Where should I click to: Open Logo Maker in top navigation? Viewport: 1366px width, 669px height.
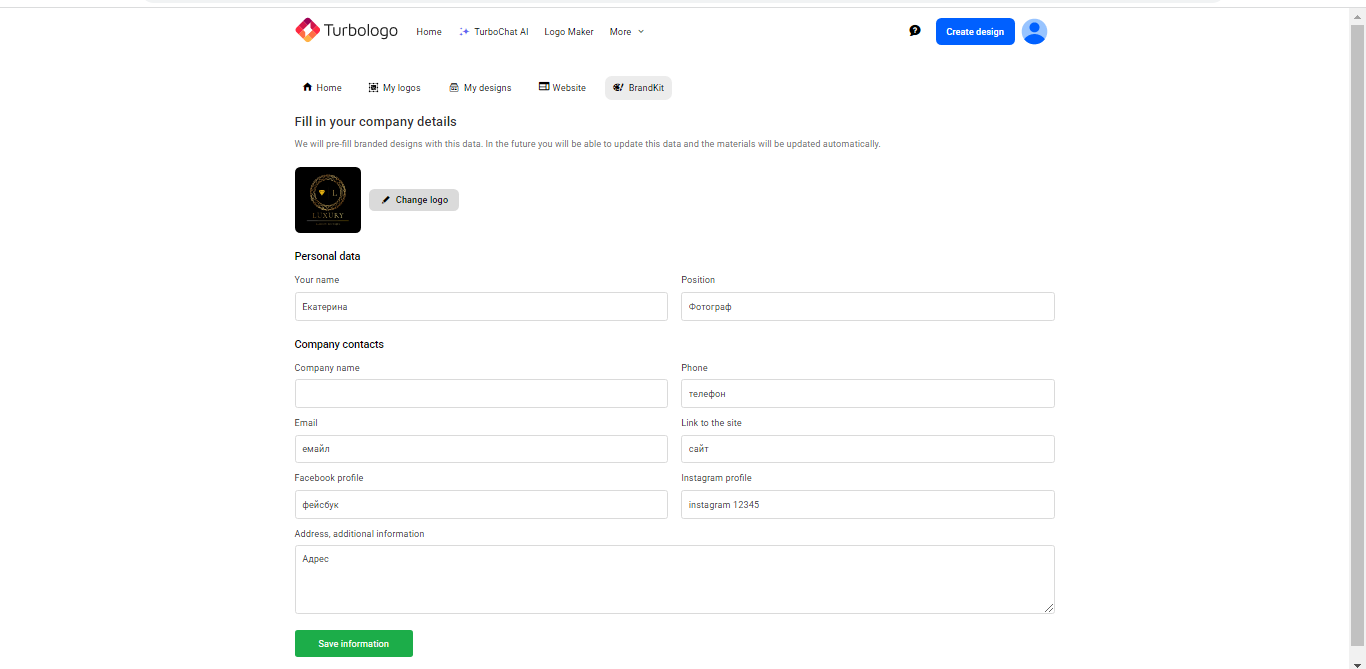[569, 32]
